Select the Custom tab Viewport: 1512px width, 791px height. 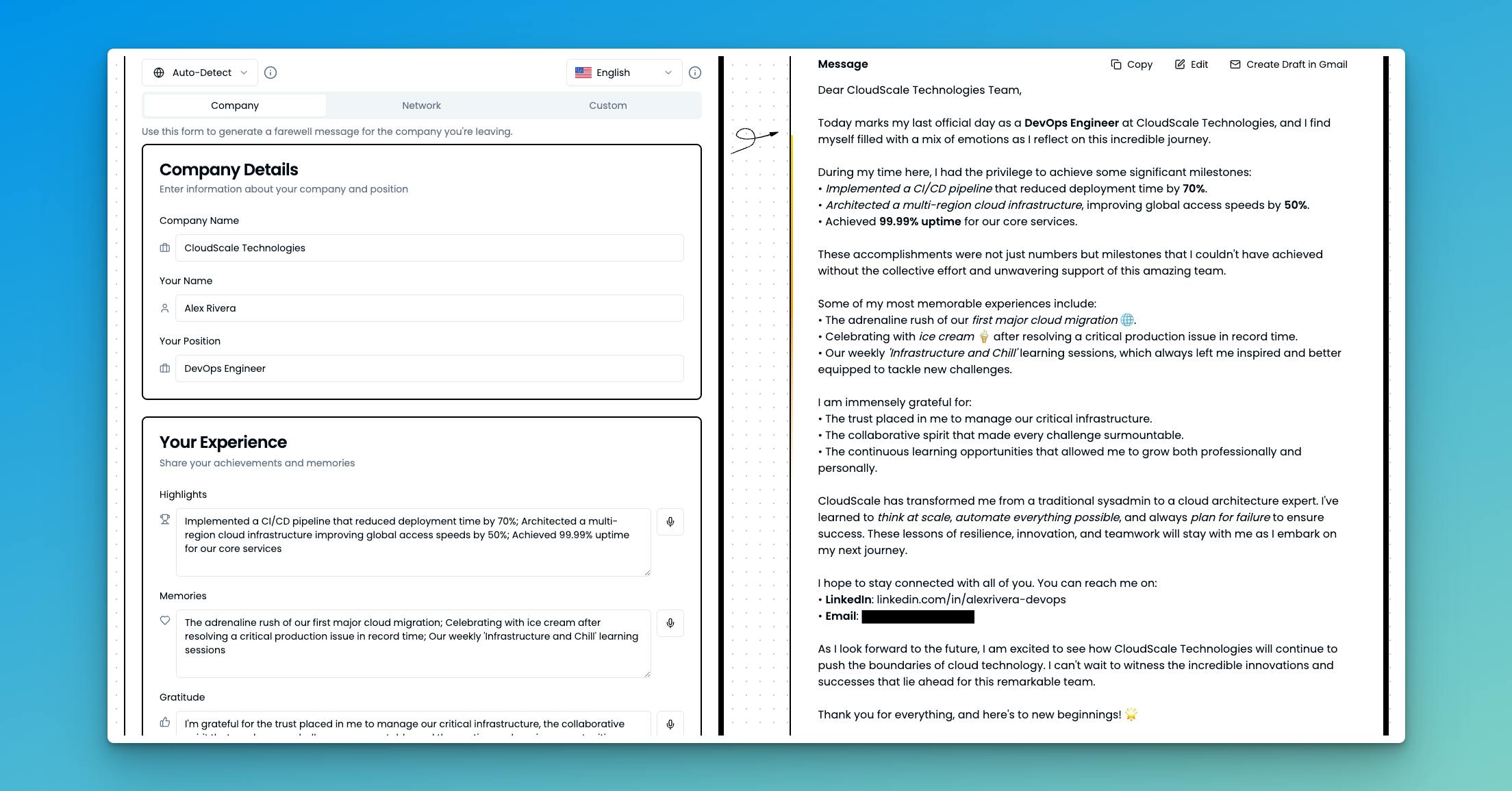(x=607, y=105)
